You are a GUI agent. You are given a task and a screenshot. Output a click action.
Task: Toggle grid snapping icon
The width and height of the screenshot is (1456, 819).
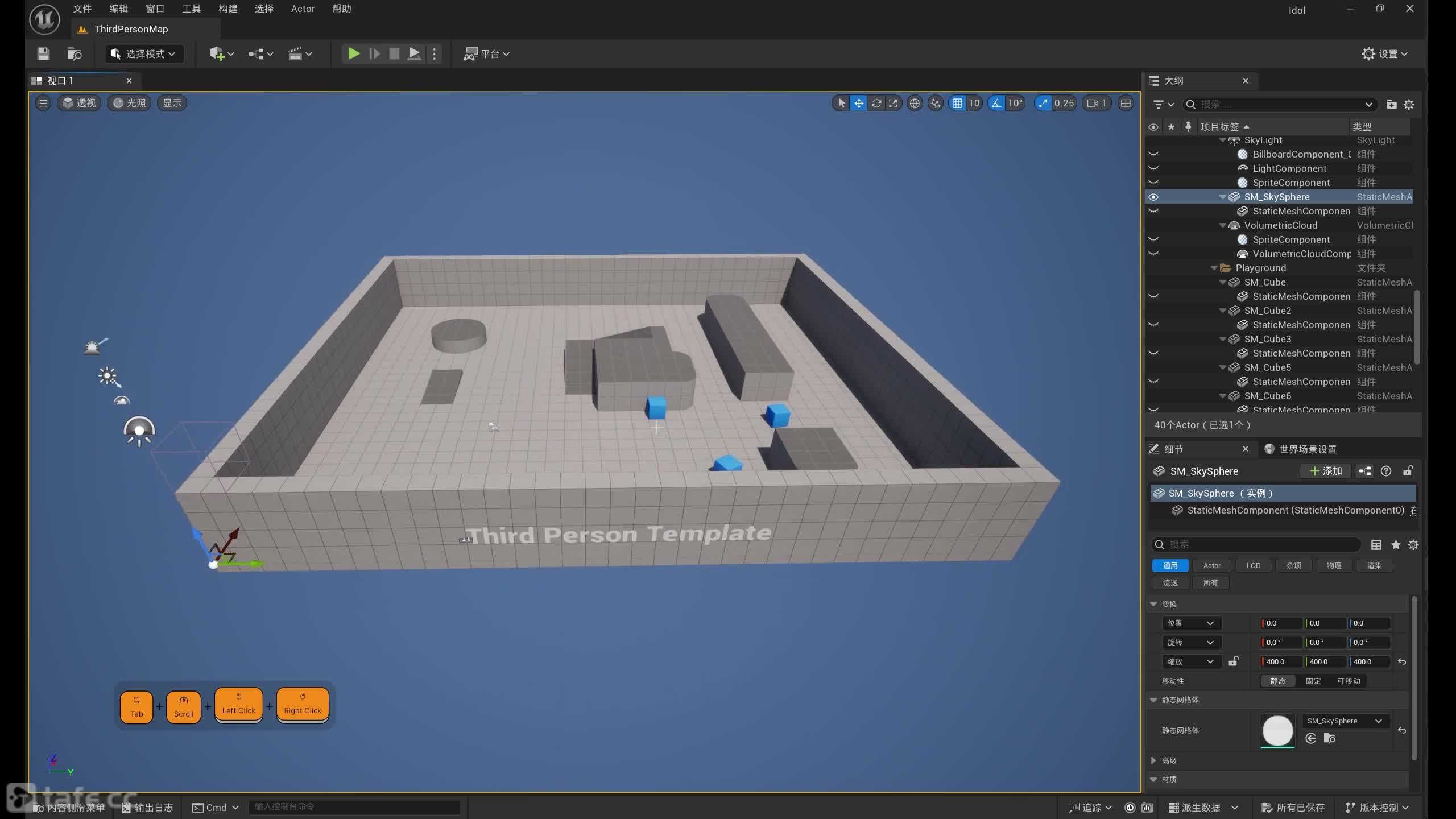[x=958, y=103]
